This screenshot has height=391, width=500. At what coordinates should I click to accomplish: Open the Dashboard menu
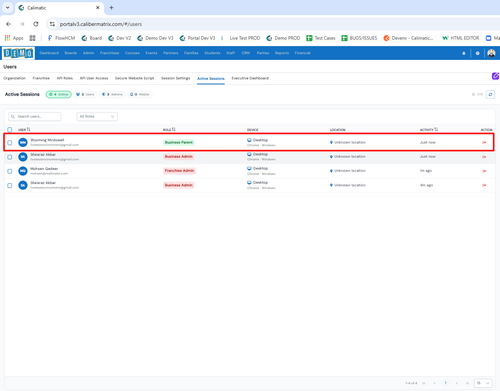click(x=49, y=53)
